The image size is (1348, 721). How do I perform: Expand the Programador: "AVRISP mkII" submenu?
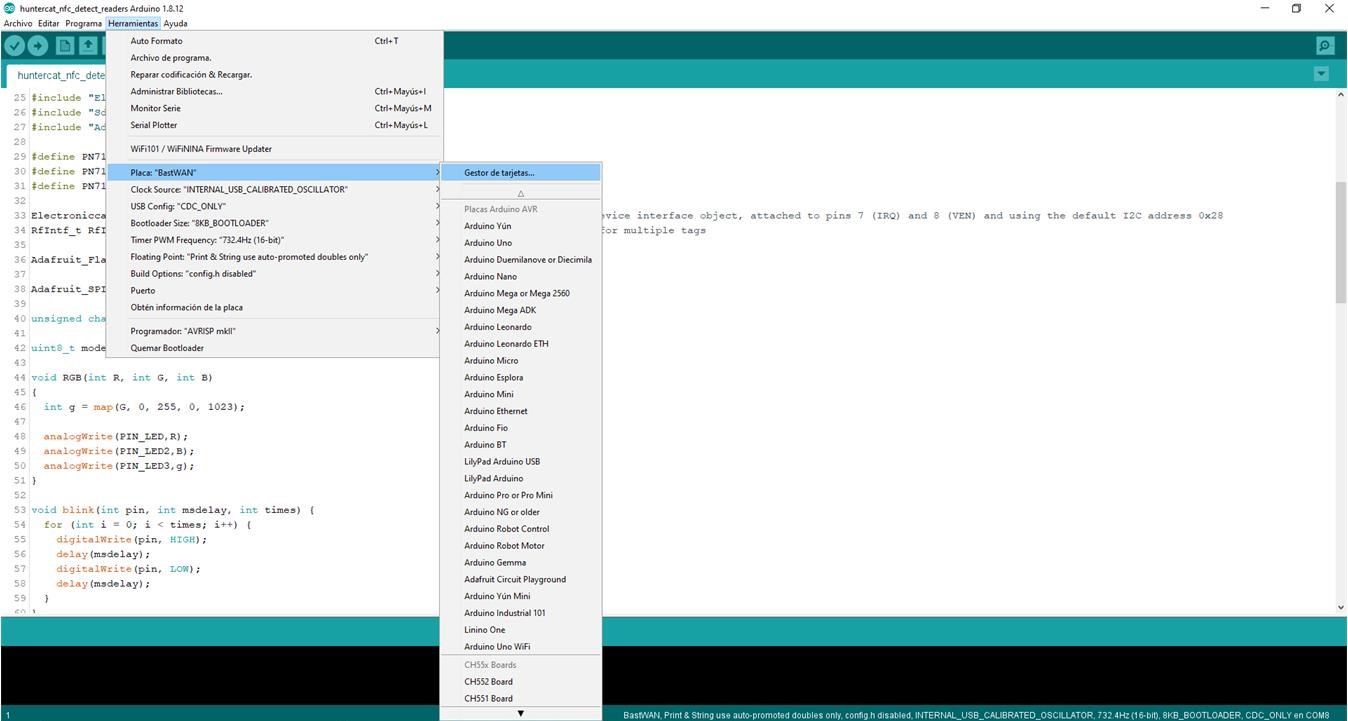pos(274,331)
